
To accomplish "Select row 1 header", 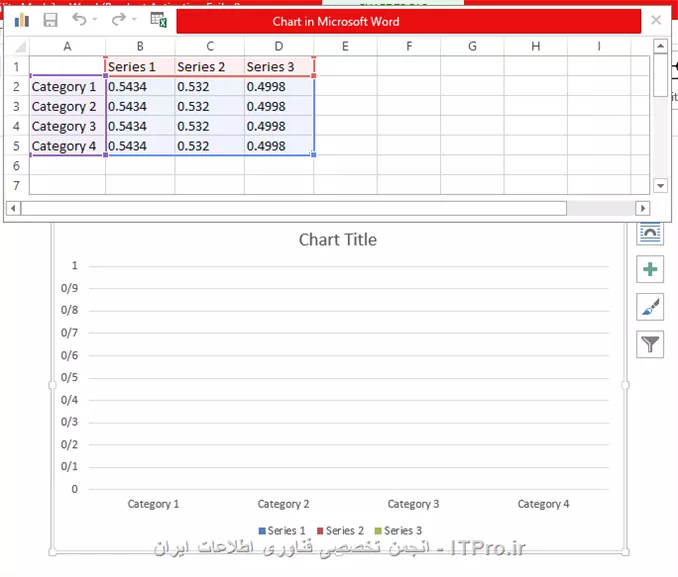I will pyautogui.click(x=16, y=67).
